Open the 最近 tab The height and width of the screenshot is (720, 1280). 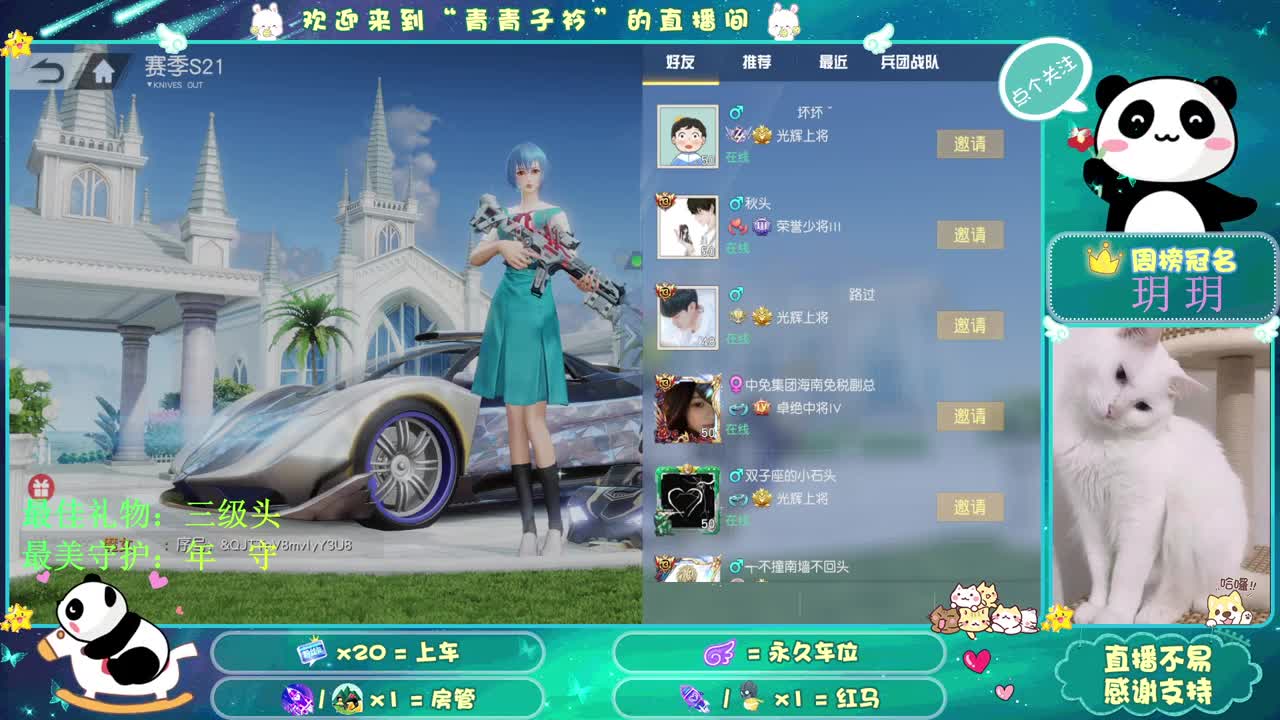tap(833, 62)
